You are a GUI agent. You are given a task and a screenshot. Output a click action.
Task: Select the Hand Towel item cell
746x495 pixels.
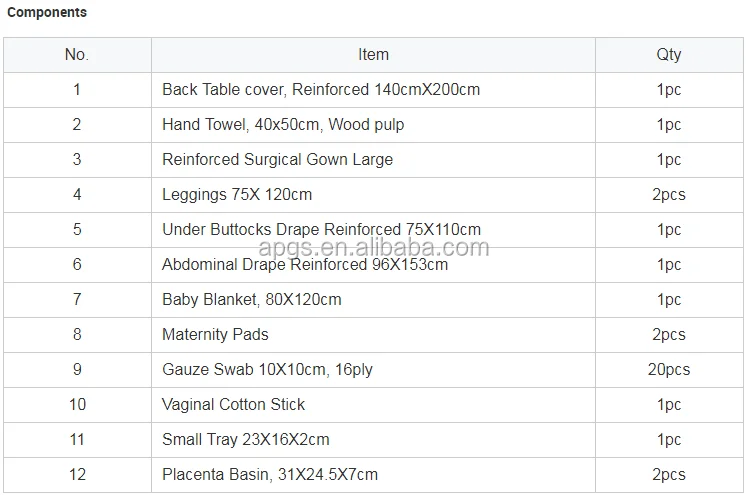pos(283,125)
